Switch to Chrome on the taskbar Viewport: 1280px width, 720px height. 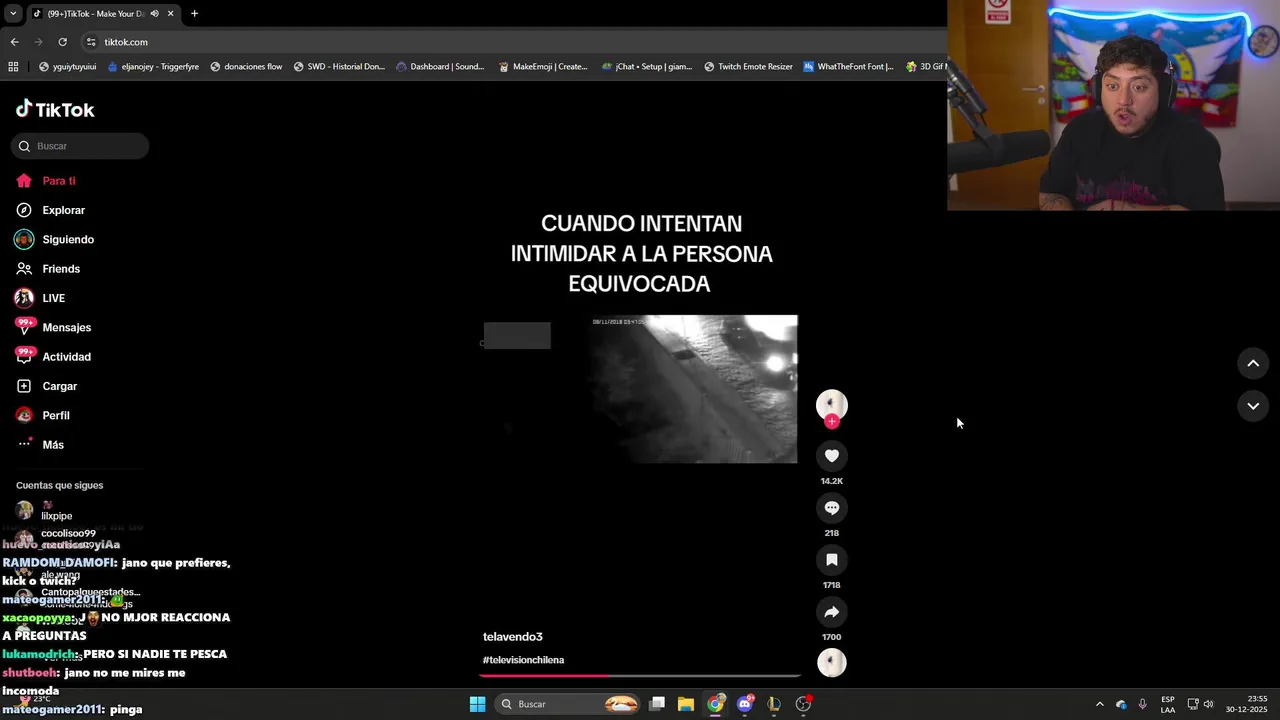715,704
